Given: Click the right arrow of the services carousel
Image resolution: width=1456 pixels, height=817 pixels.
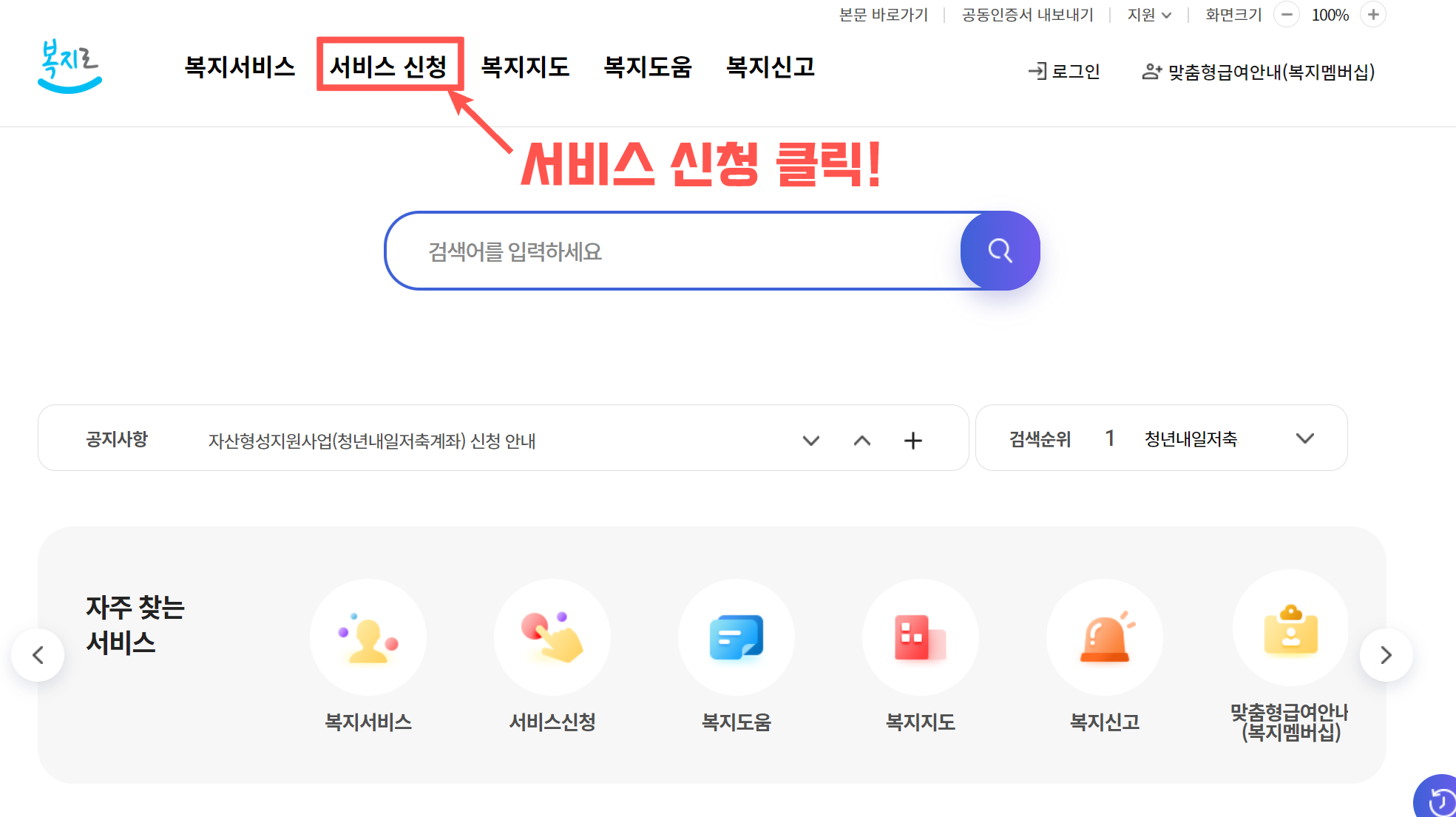Looking at the screenshot, I should point(1386,654).
